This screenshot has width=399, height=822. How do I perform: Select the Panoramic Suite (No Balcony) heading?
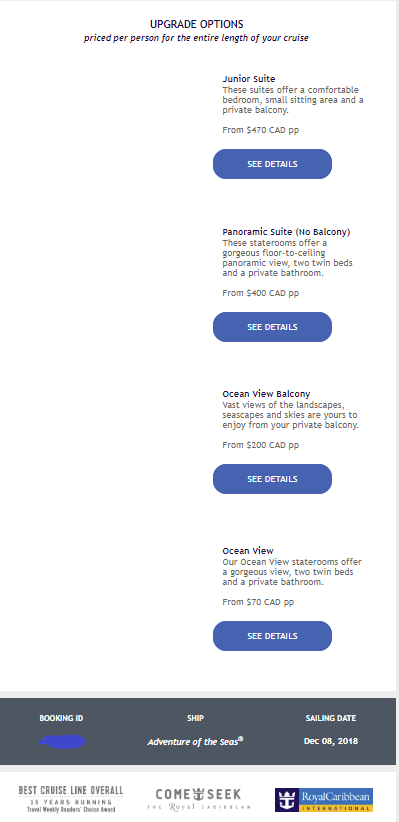[x=286, y=232]
